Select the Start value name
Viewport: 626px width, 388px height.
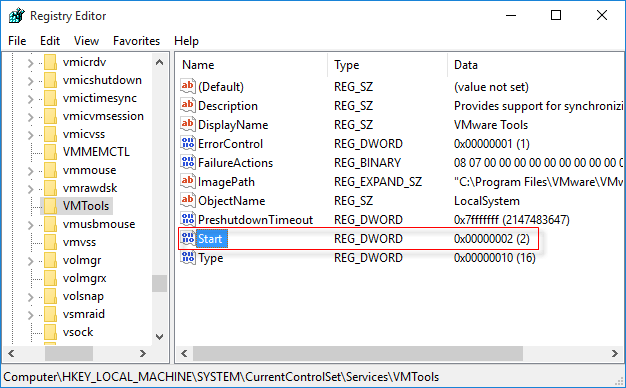pyautogui.click(x=210, y=239)
